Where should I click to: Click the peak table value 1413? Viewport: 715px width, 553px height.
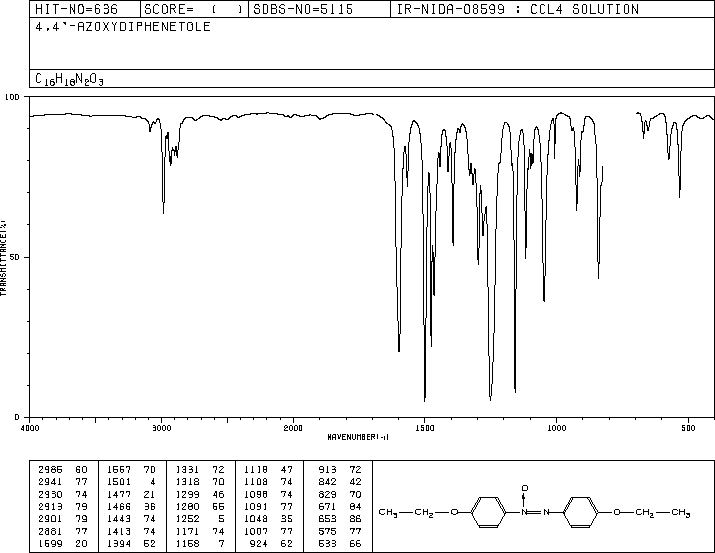coord(119,531)
